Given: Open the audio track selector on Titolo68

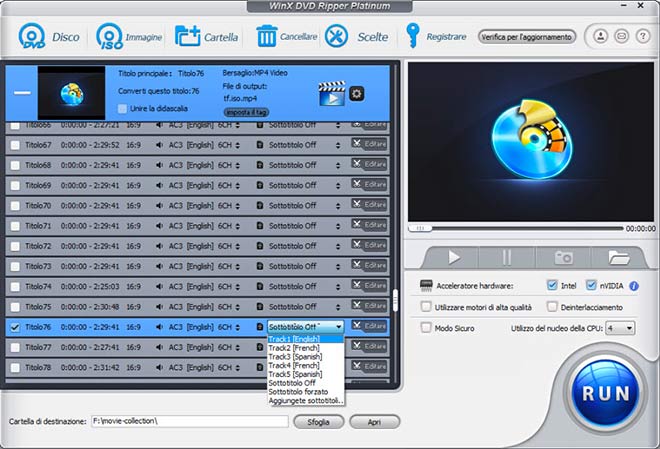Looking at the screenshot, I should tap(237, 165).
